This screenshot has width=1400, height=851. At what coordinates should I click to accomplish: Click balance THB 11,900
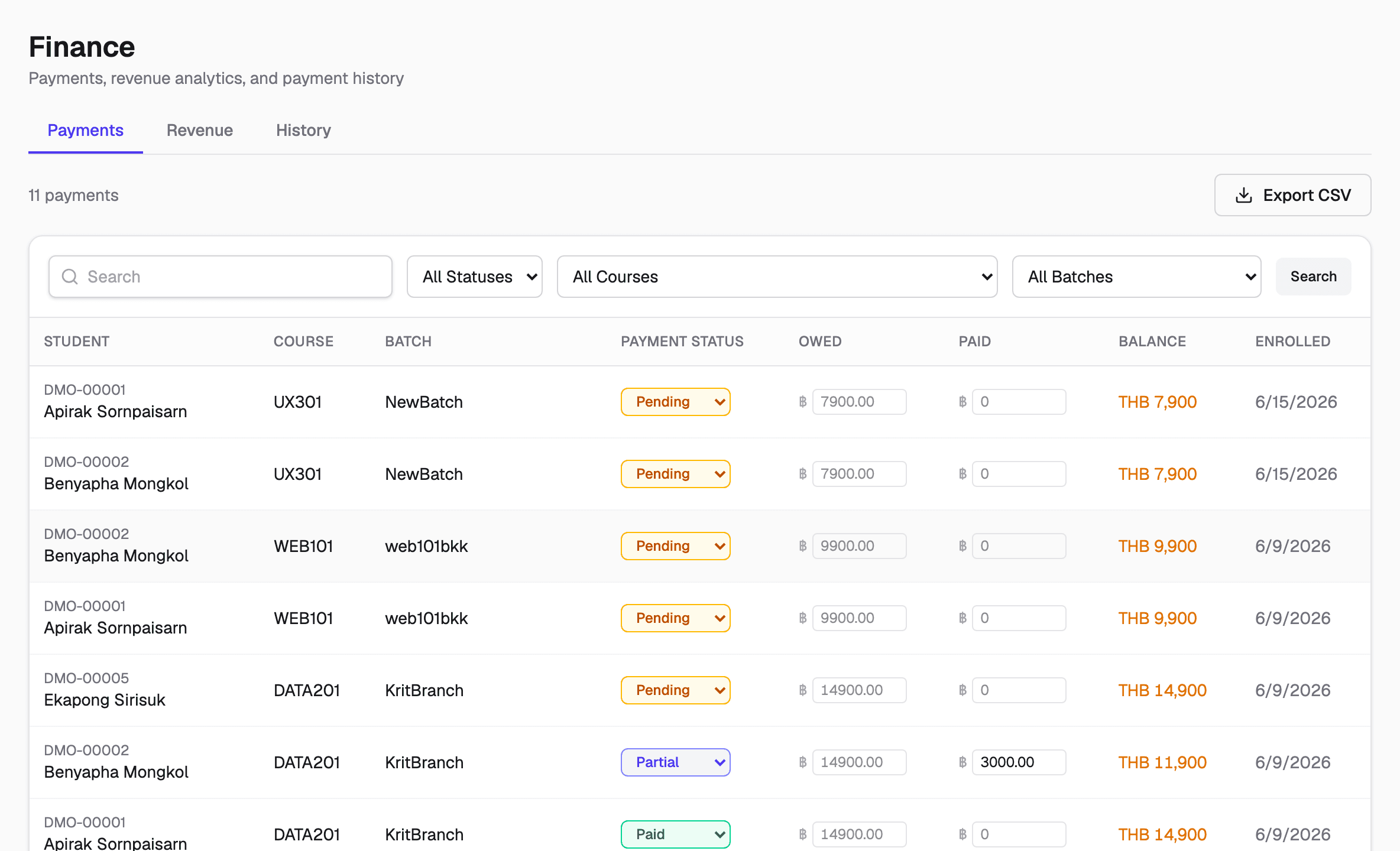click(1162, 762)
